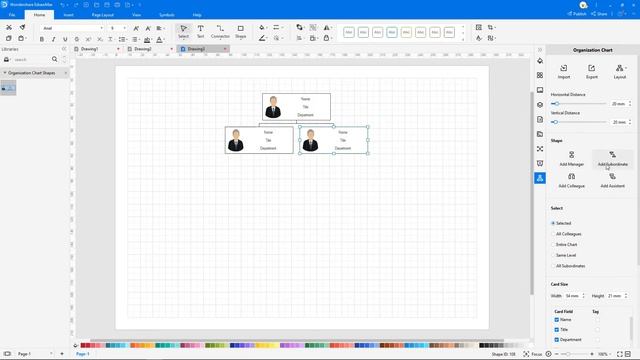Open the Help tab
Image resolution: width=640 pixels, height=360 pixels.
(197, 15)
